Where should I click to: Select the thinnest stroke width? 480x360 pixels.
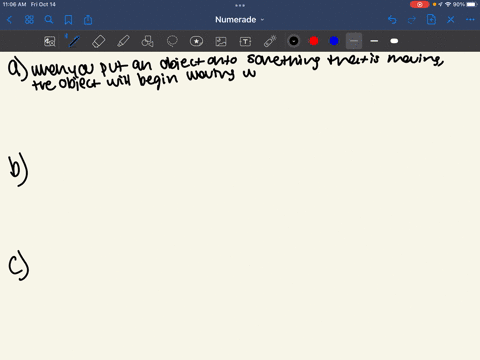click(x=354, y=41)
